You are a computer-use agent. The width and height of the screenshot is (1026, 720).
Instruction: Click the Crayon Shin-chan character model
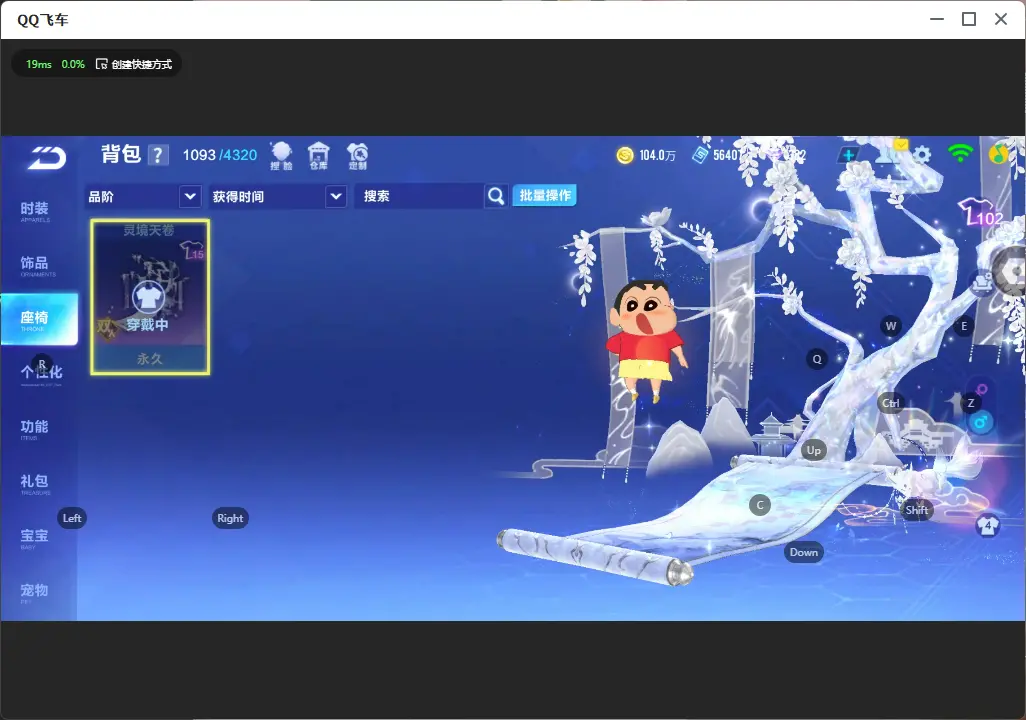tap(646, 340)
